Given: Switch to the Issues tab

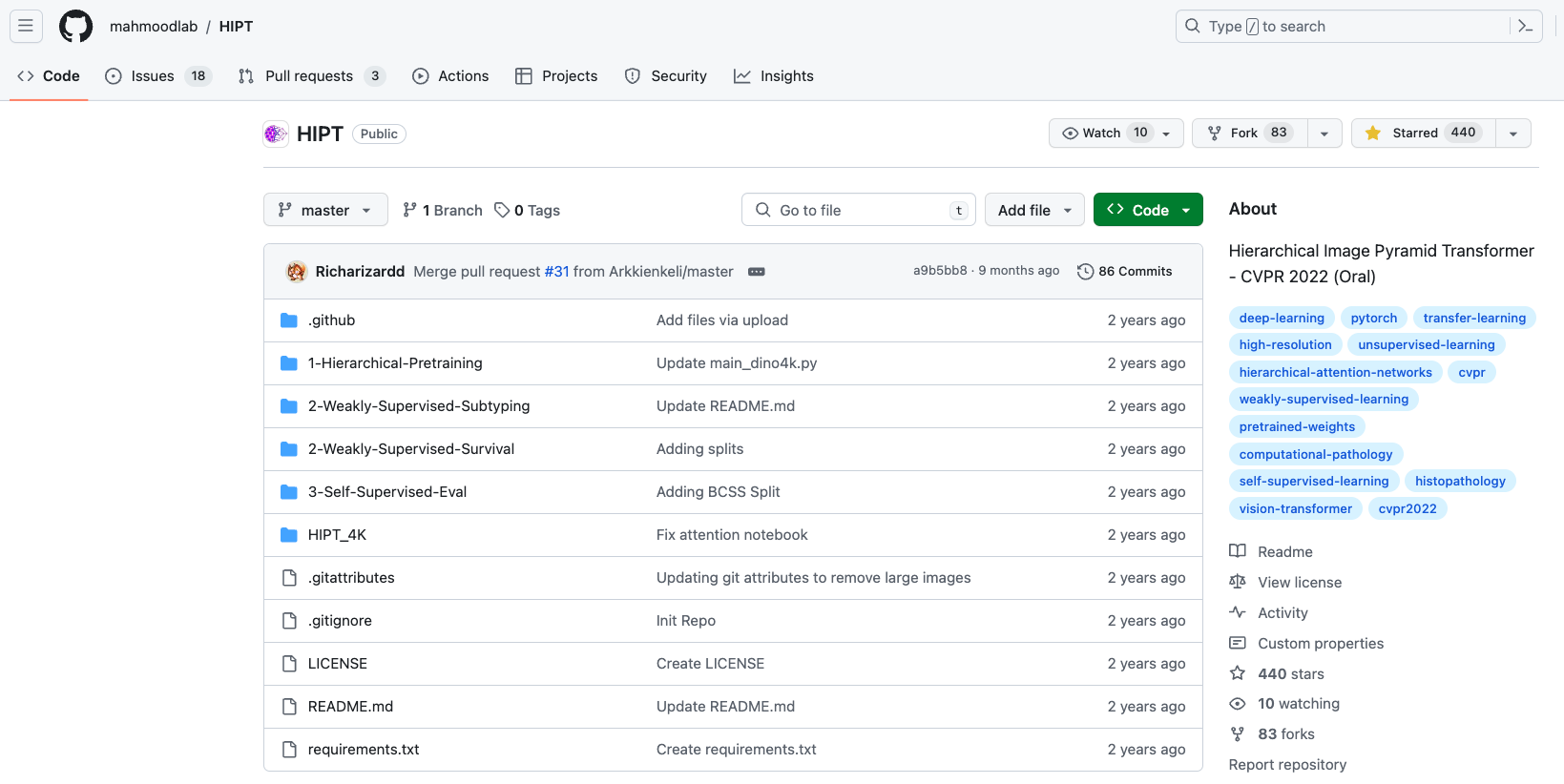Looking at the screenshot, I should point(157,76).
